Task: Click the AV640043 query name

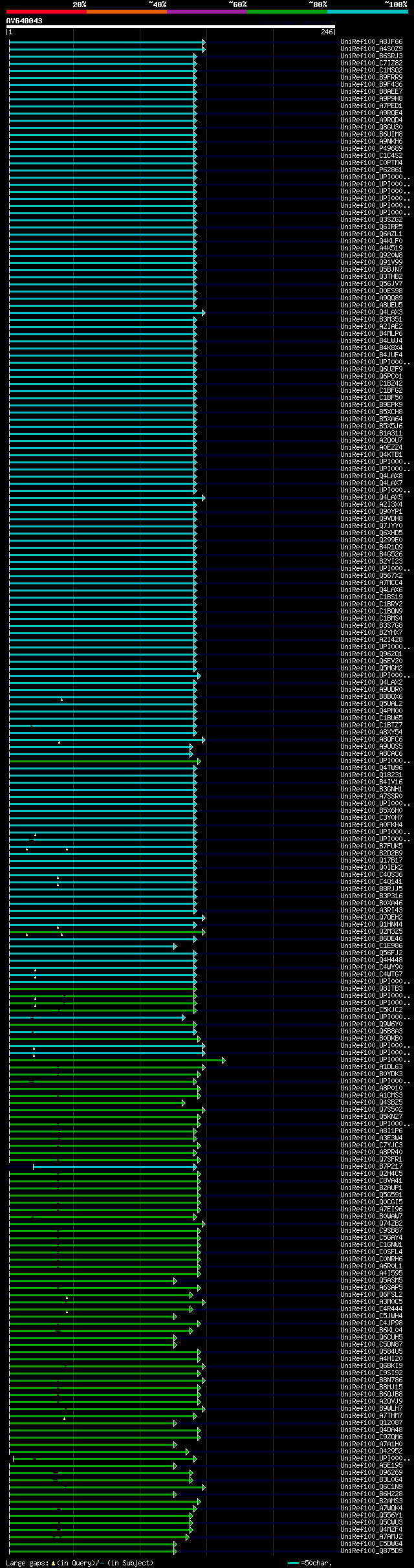Action: point(25,21)
